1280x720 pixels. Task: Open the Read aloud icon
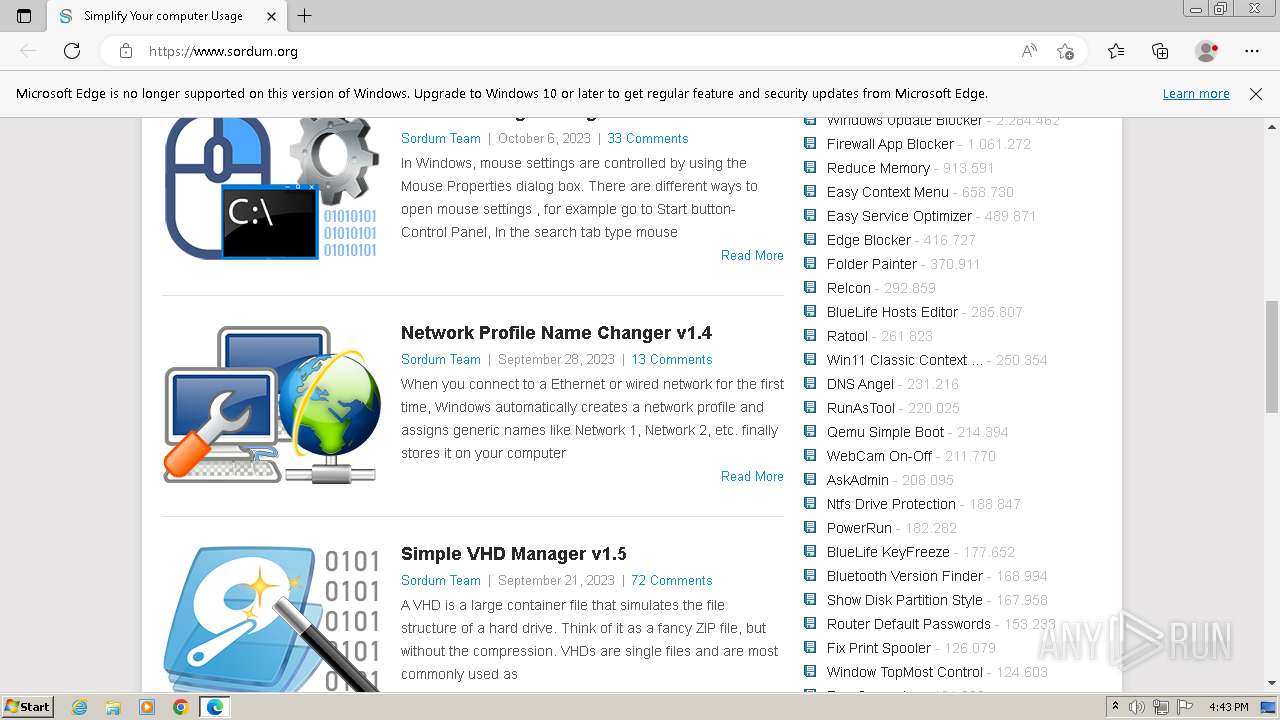pos(1029,51)
